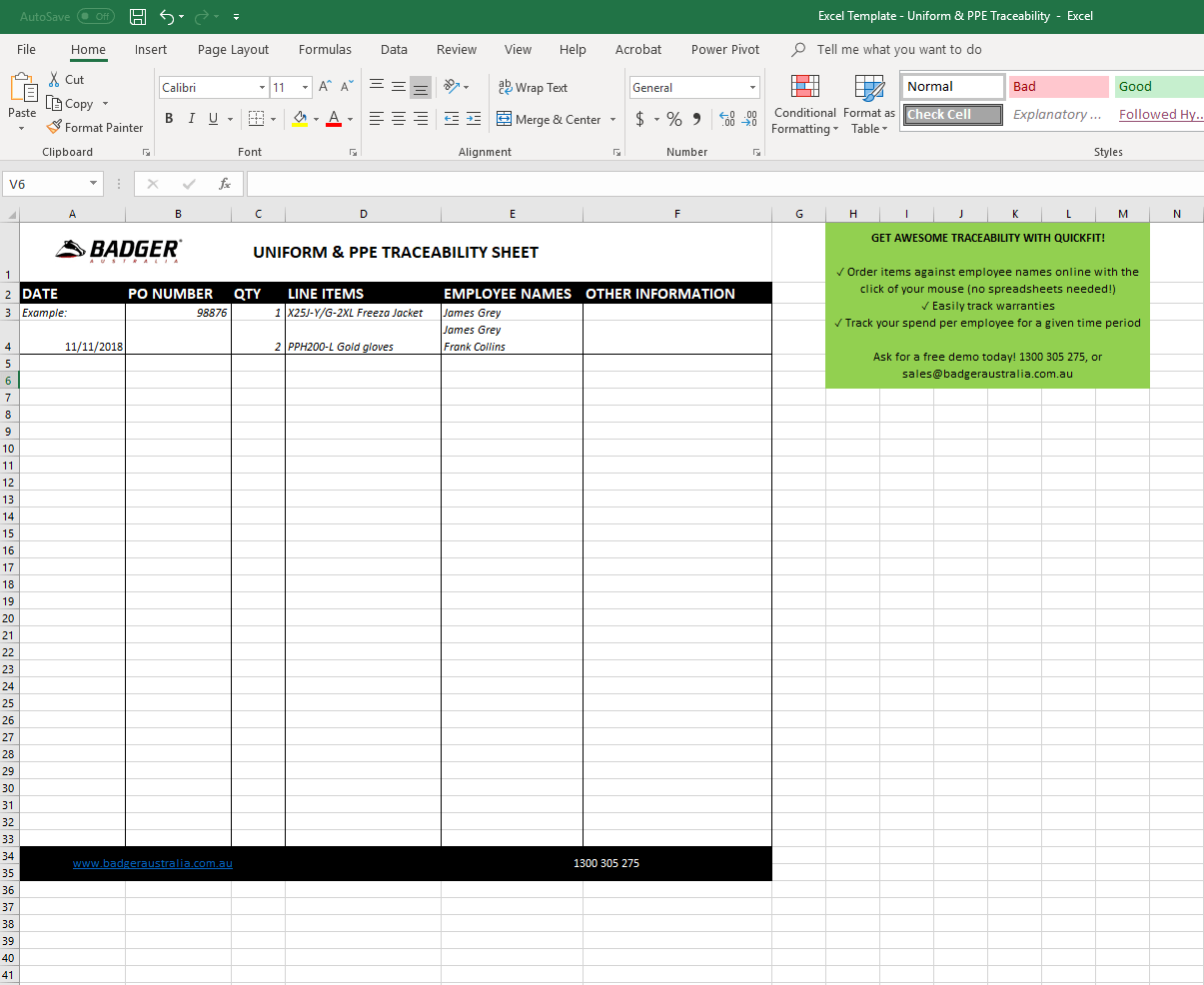The image size is (1204, 985).
Task: Toggle Wrap Text on
Action: click(533, 88)
